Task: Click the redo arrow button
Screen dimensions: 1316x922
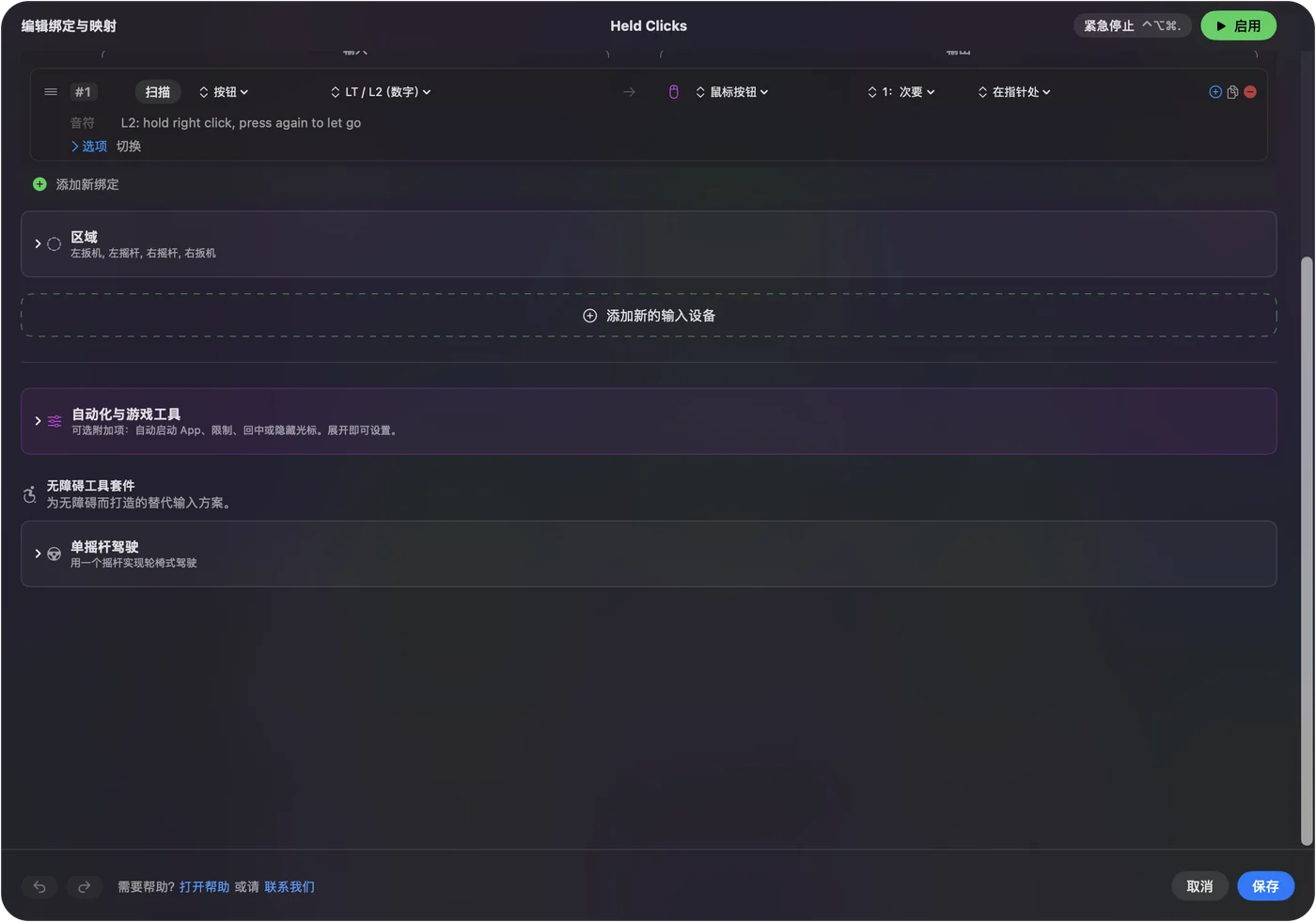Action: 84,886
